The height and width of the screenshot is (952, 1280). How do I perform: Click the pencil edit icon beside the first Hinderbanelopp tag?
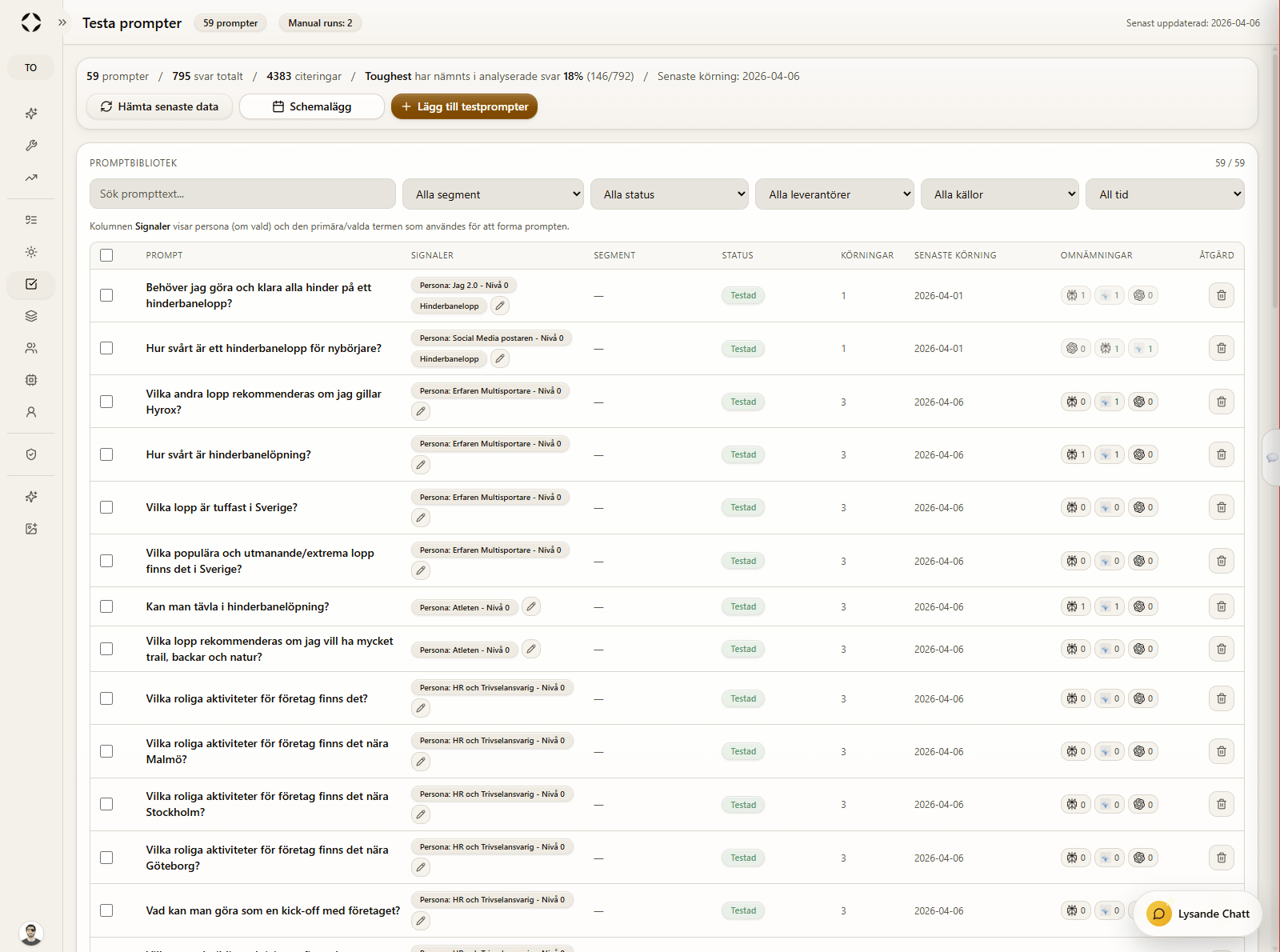(500, 306)
